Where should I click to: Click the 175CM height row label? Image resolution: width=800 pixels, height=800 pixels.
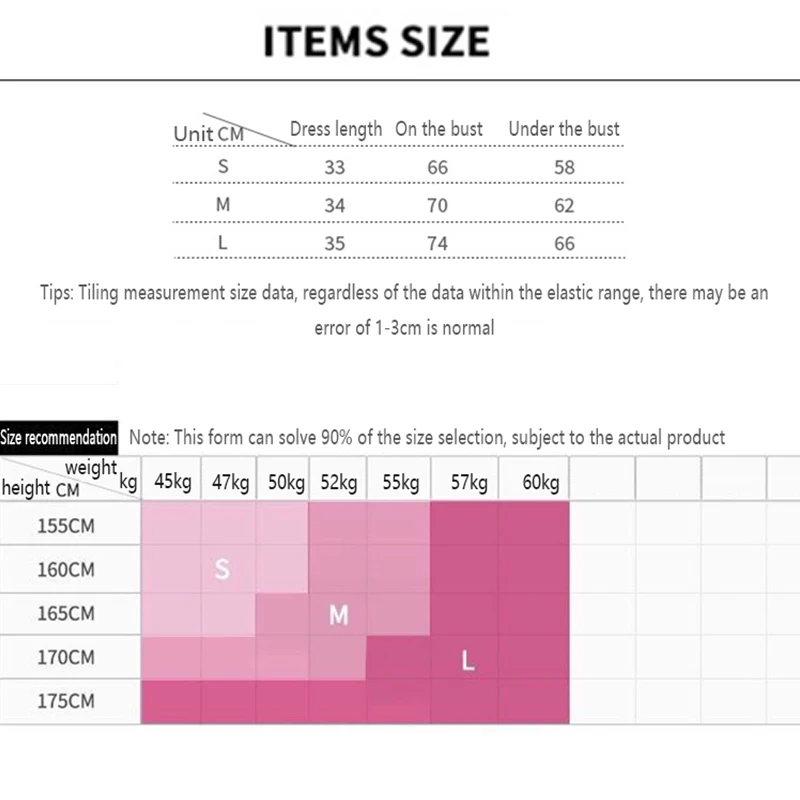pyautogui.click(x=66, y=702)
